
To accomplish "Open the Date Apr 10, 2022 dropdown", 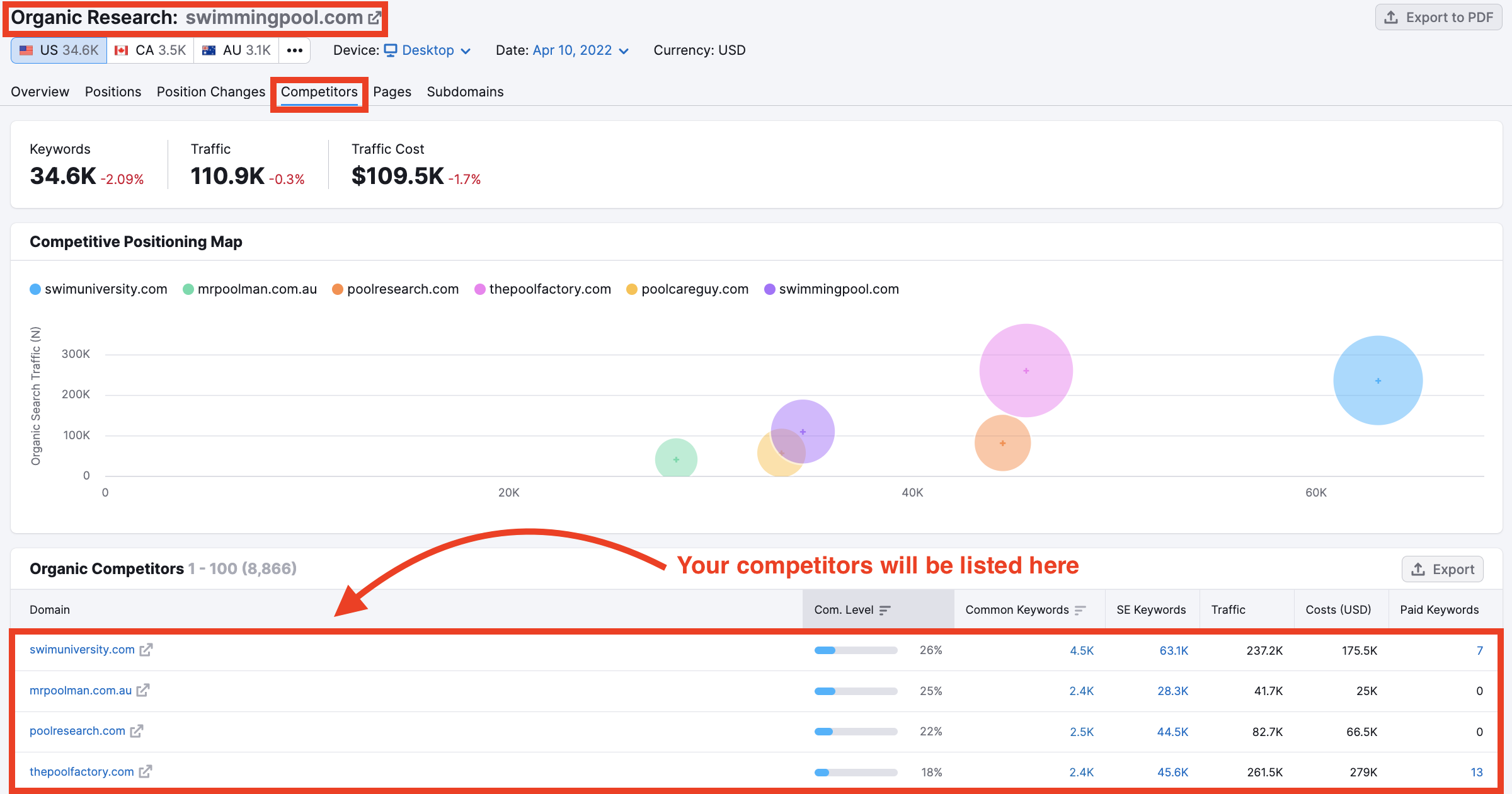I will (581, 50).
